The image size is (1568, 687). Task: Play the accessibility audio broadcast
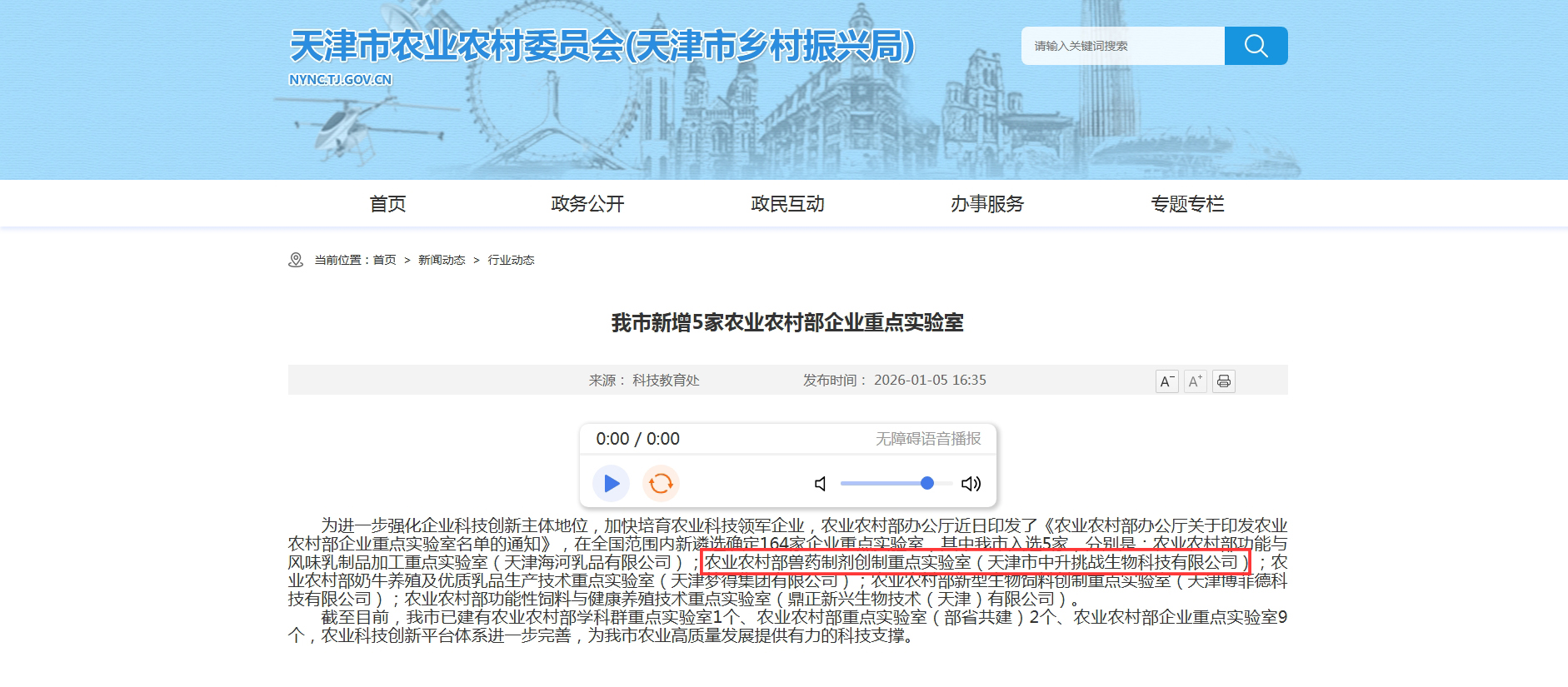(x=611, y=483)
